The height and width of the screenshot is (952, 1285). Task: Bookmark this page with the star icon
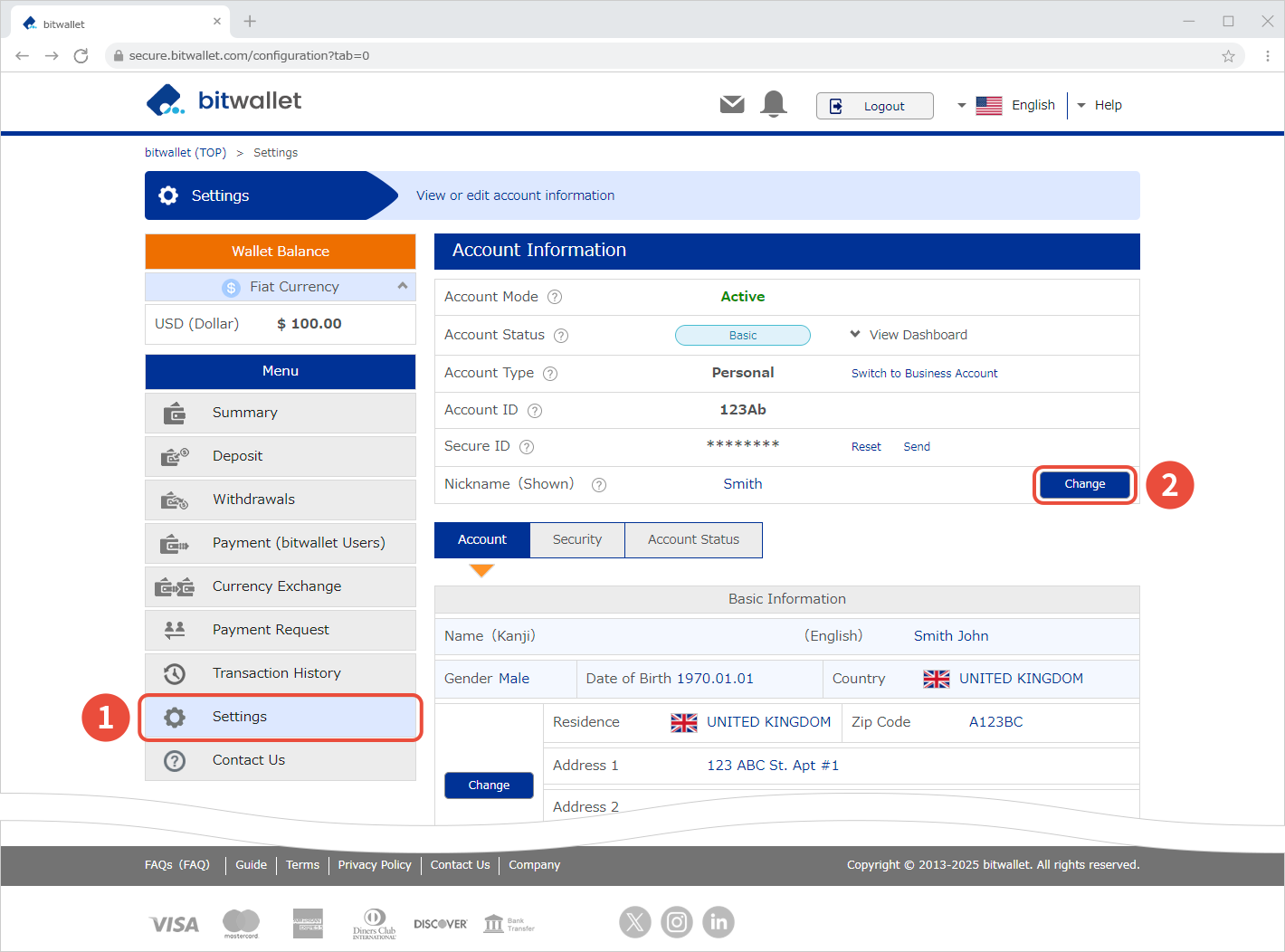[1228, 56]
